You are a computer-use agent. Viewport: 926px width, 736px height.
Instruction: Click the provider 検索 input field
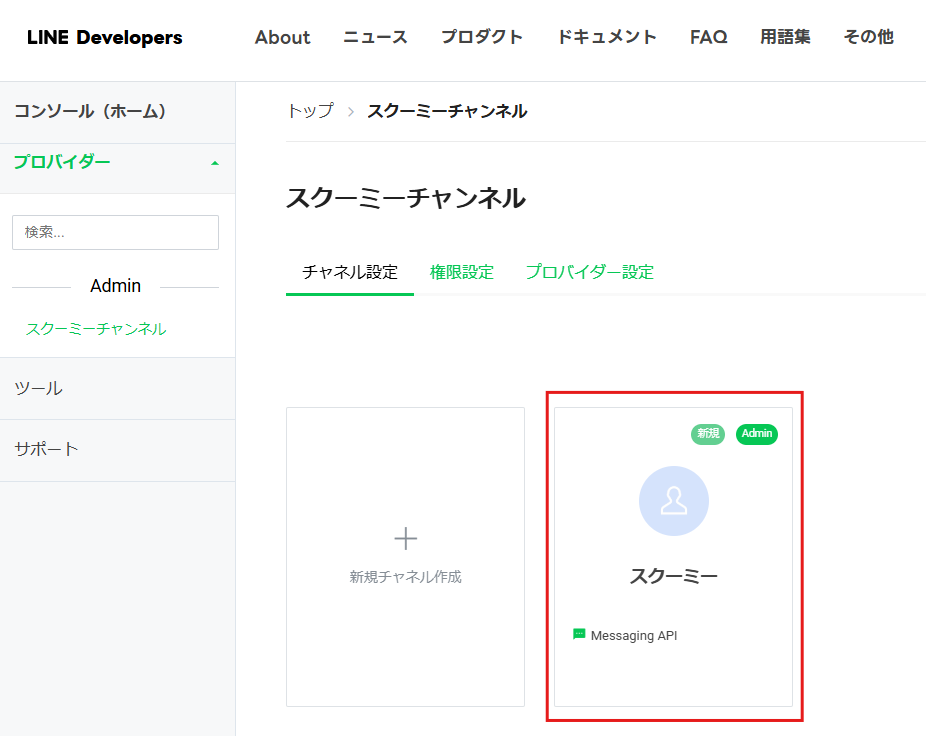(x=115, y=232)
